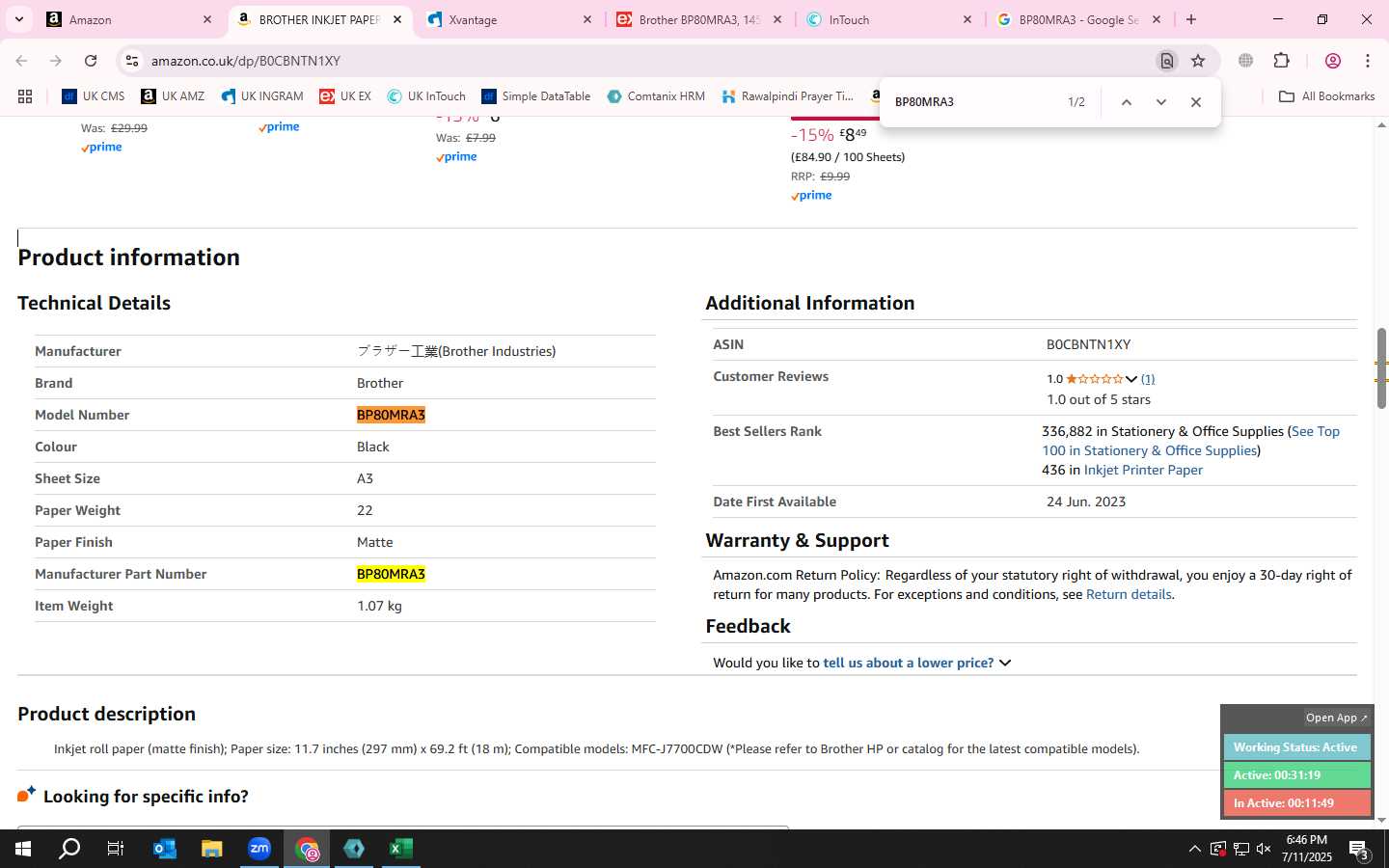Jump to previous find result
The width and height of the screenshot is (1389, 868).
point(1126,102)
